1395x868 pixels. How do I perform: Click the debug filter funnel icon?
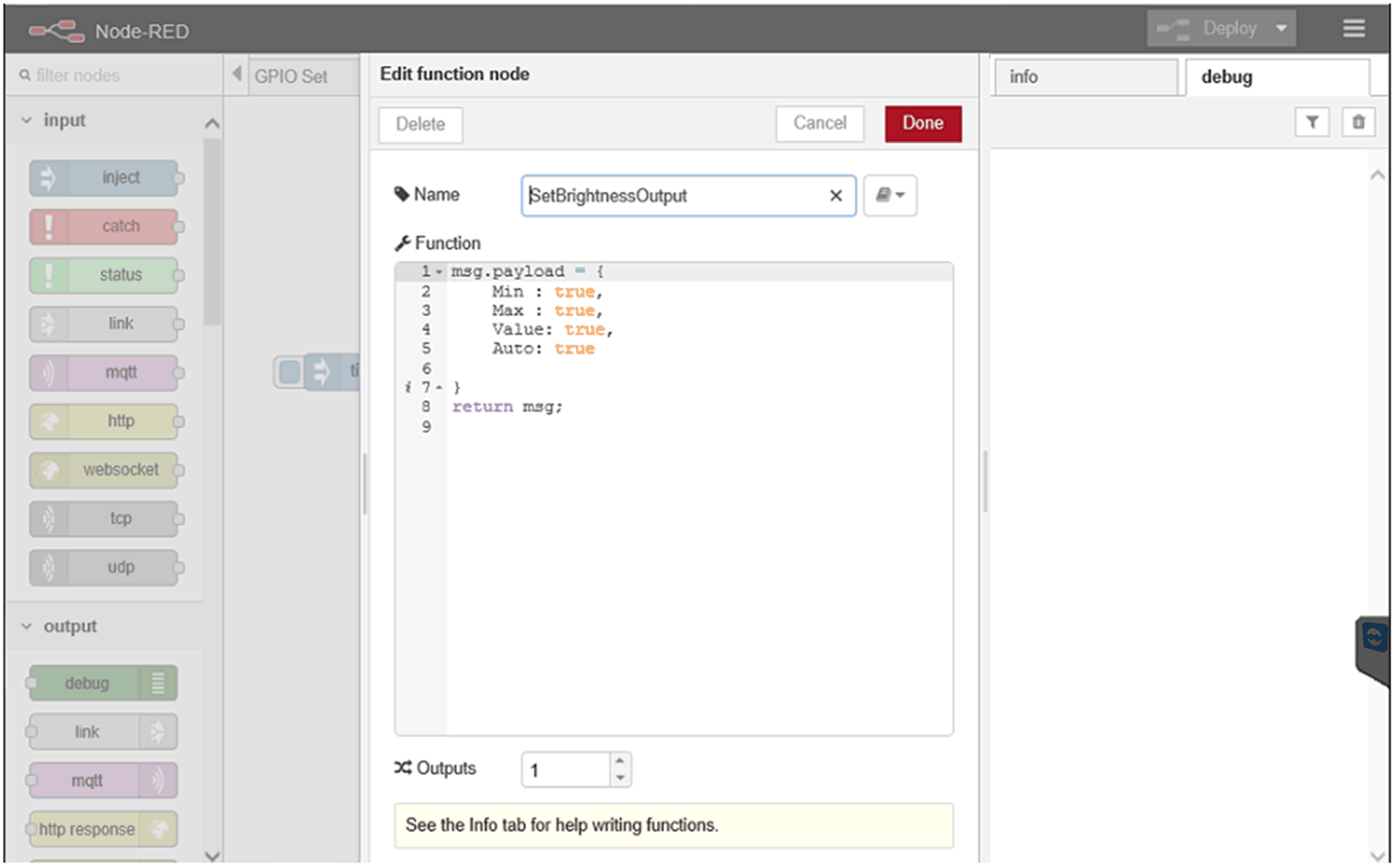(x=1311, y=123)
